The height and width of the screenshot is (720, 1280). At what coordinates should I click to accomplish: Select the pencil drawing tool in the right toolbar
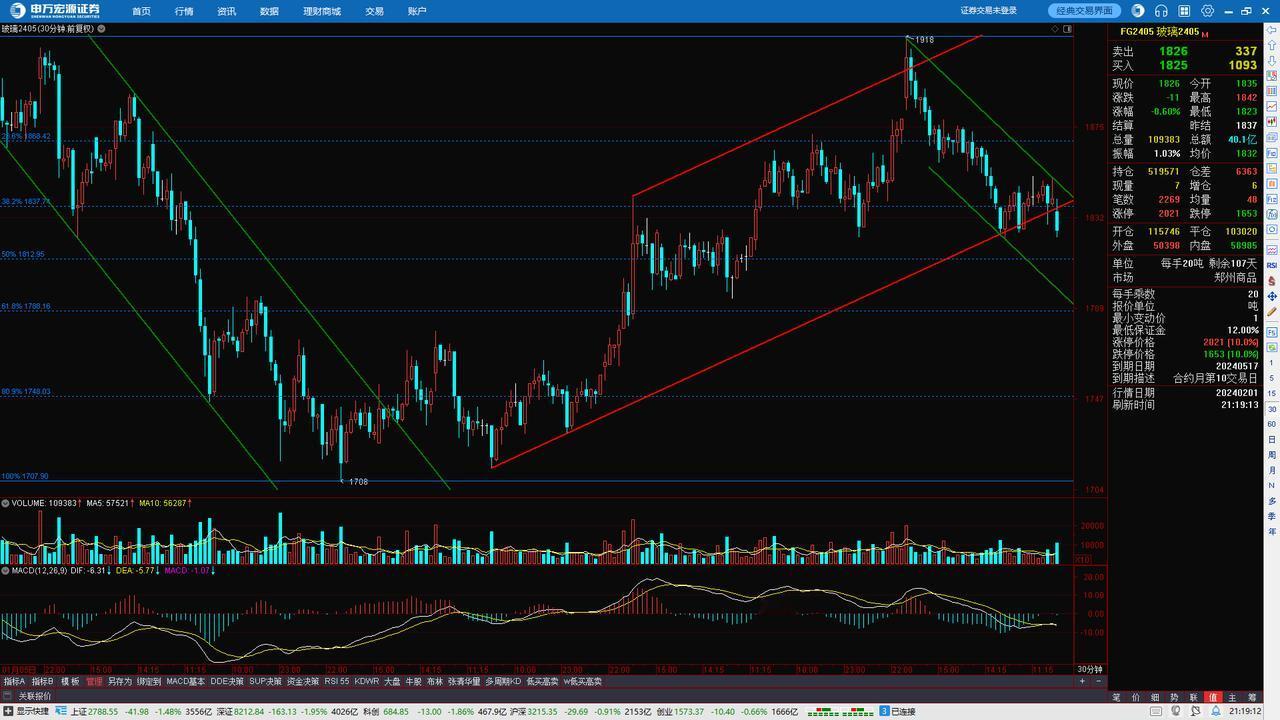(1272, 312)
